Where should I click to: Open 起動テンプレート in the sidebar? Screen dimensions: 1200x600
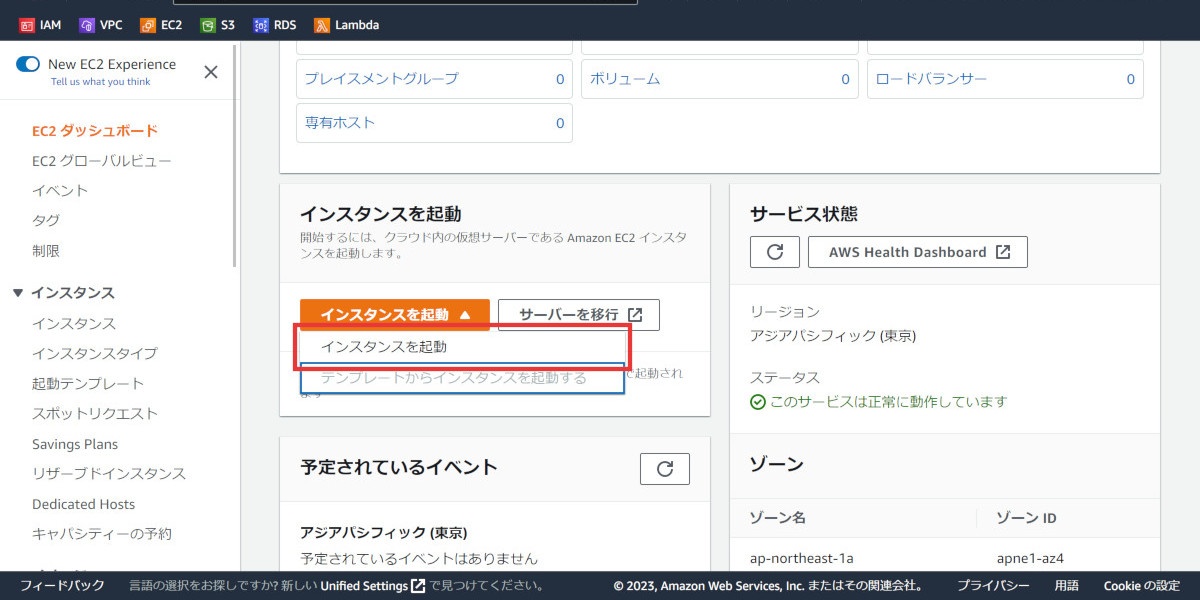(x=88, y=384)
